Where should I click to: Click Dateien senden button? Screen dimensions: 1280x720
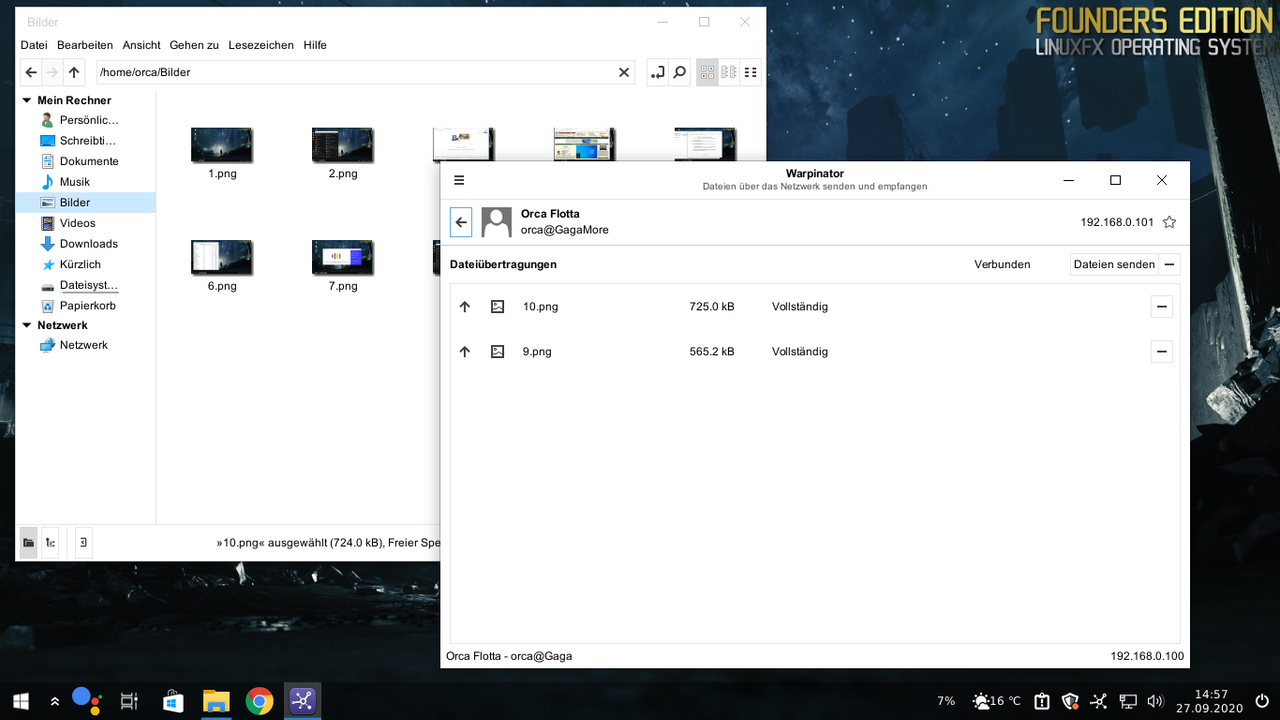[1114, 265]
